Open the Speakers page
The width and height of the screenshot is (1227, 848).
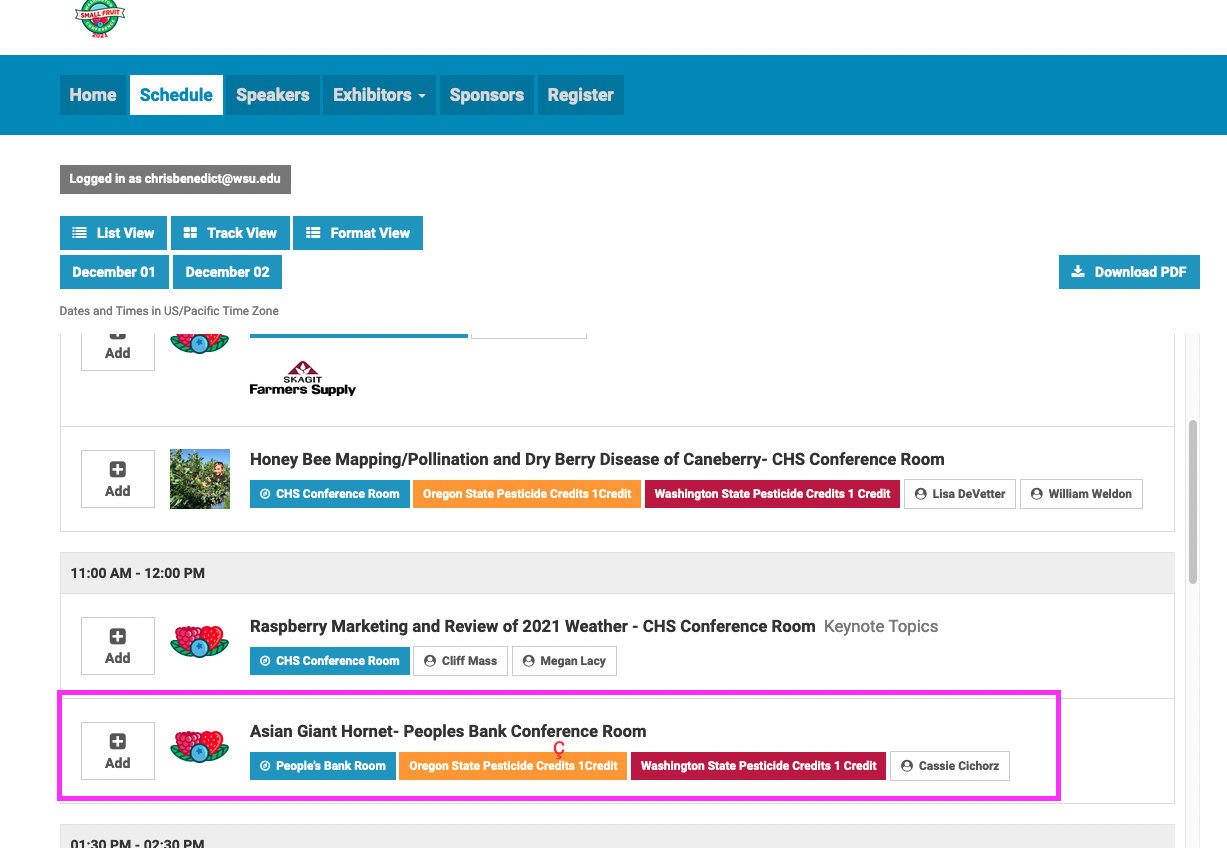272,95
